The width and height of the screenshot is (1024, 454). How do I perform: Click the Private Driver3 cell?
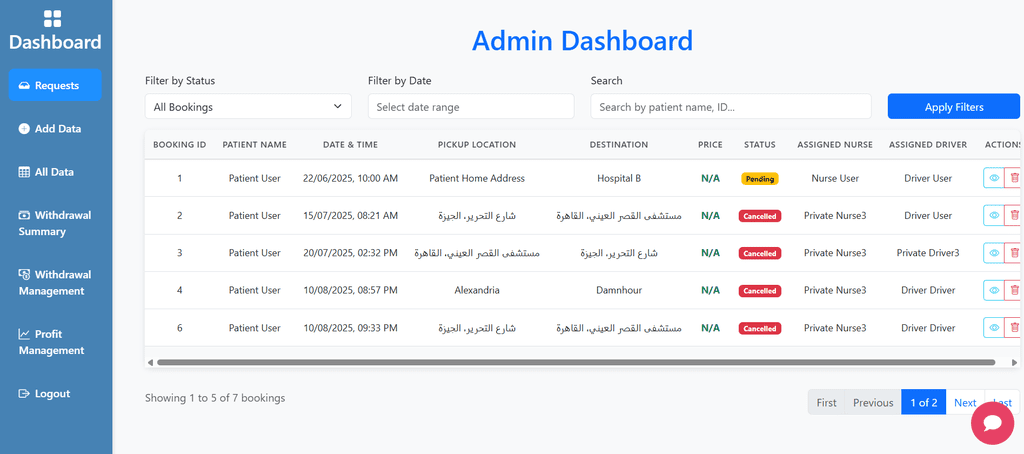click(928, 253)
